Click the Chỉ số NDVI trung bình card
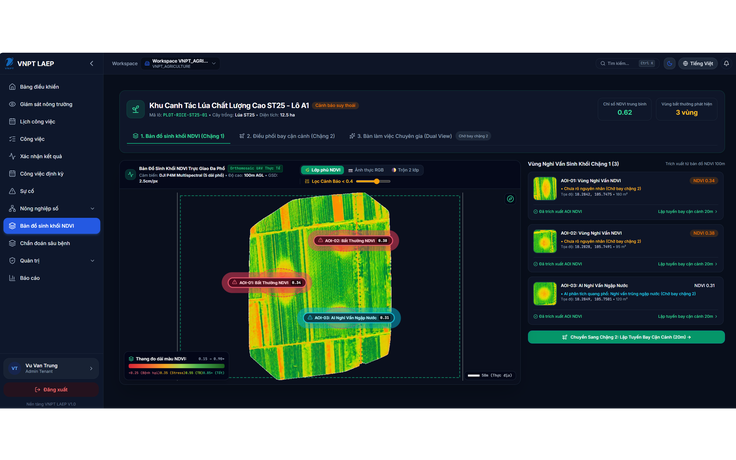The width and height of the screenshot is (736, 460). point(624,109)
